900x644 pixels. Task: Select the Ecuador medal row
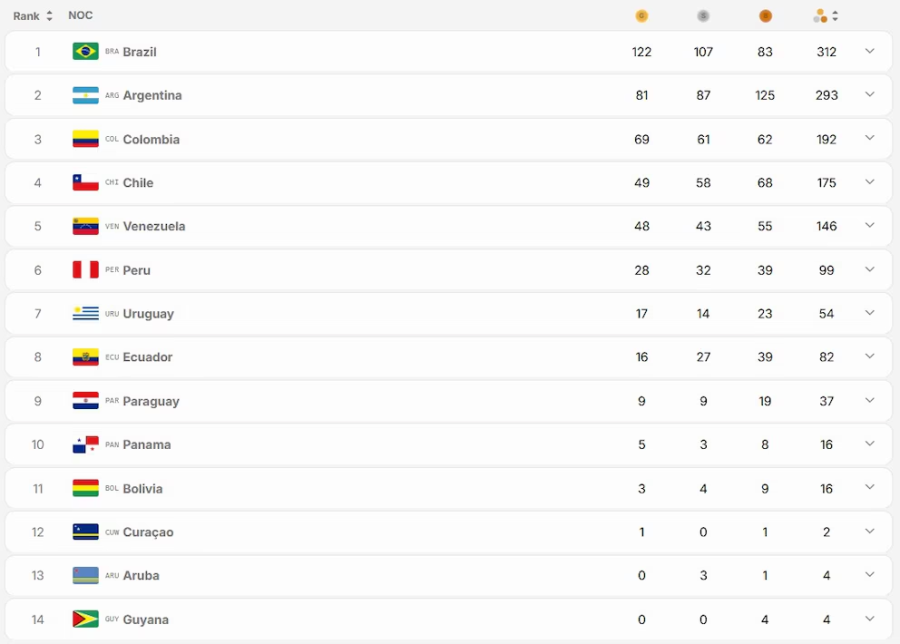click(x=448, y=358)
